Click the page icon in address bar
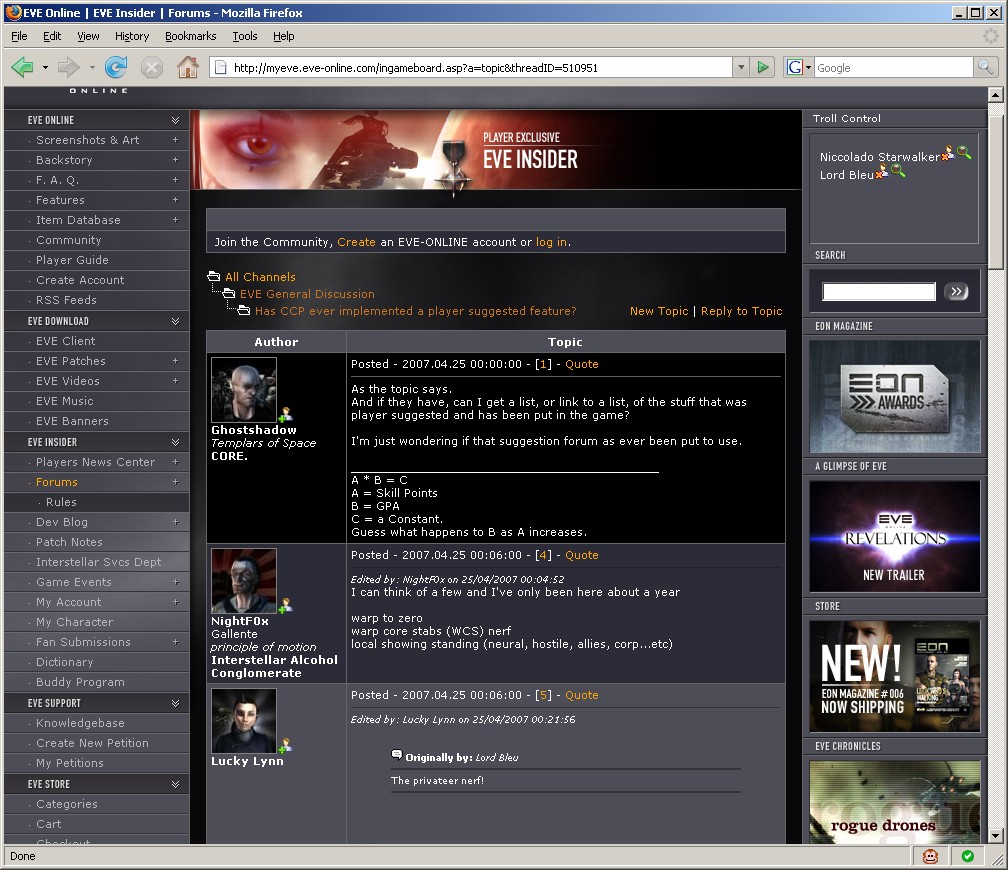The image size is (1008, 870). click(220, 68)
